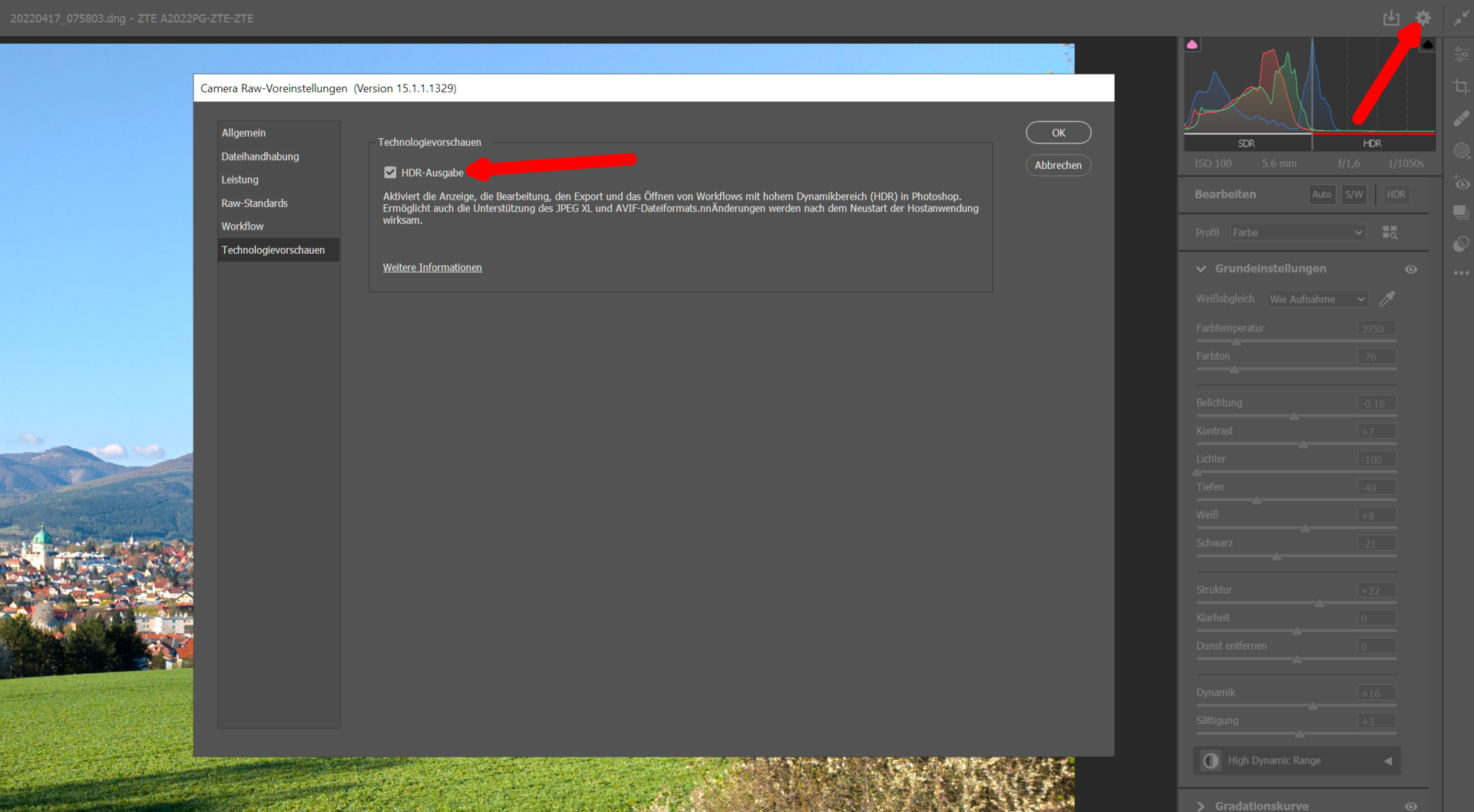Select the Healing bandage tool

coord(1461,119)
